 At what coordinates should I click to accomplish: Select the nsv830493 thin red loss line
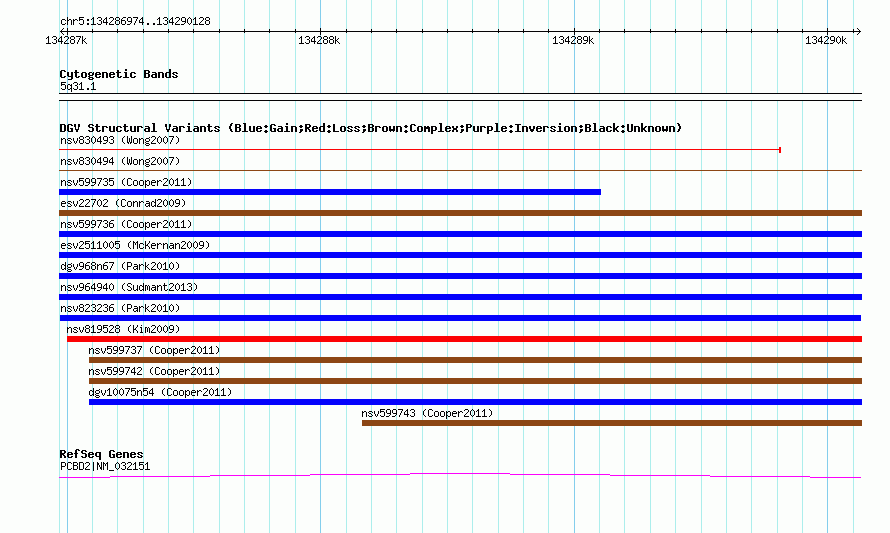[420, 150]
